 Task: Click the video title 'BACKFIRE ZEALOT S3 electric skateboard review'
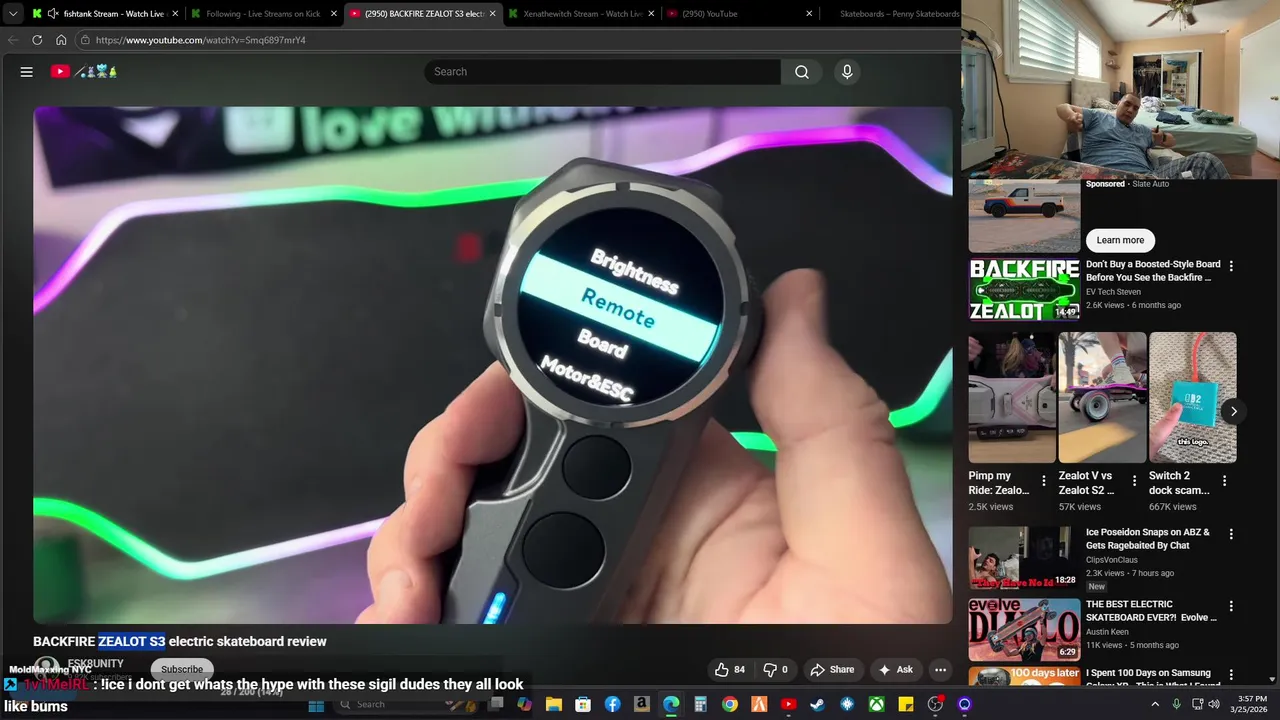[x=180, y=642]
